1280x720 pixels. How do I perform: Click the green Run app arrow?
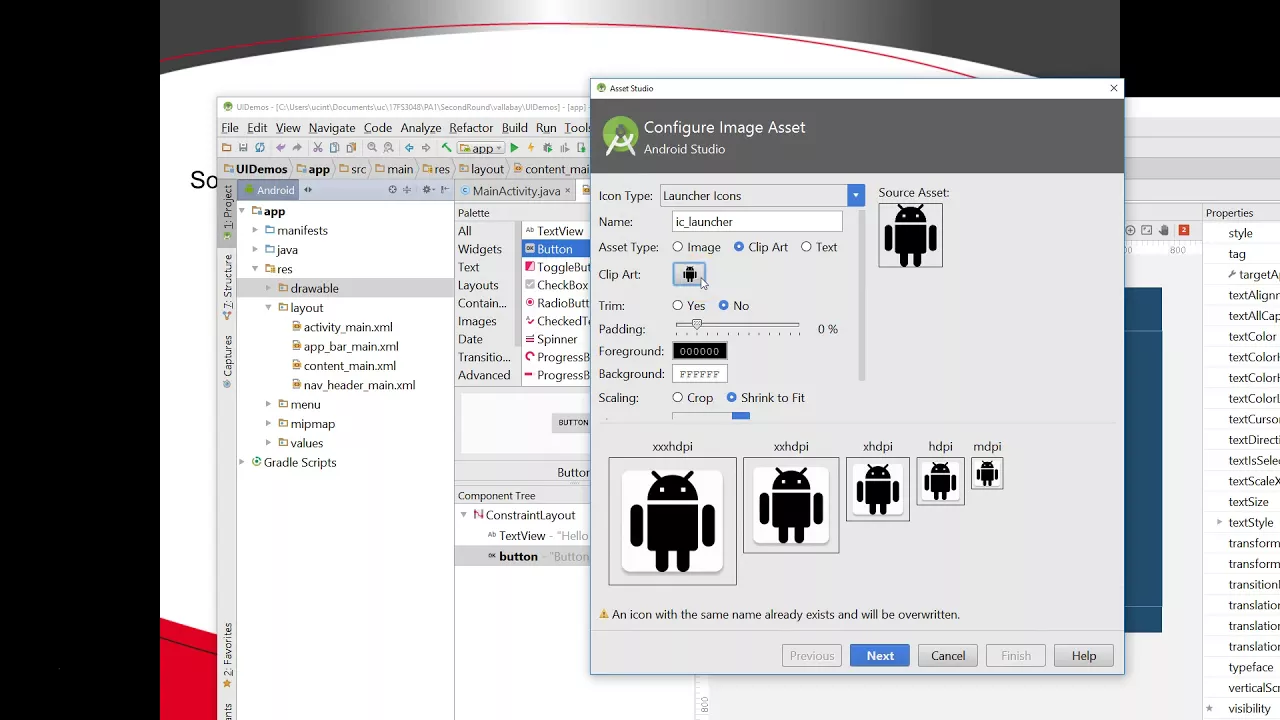[514, 148]
